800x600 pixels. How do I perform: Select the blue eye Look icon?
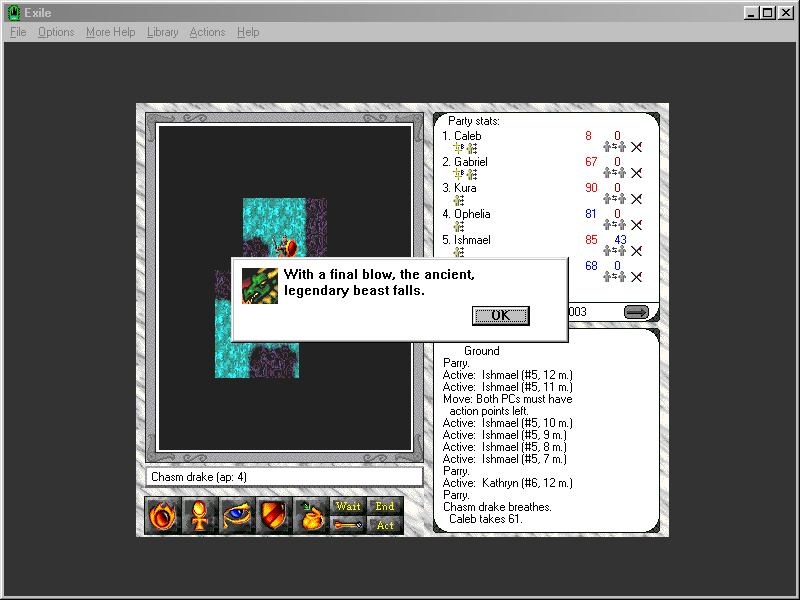click(237, 515)
